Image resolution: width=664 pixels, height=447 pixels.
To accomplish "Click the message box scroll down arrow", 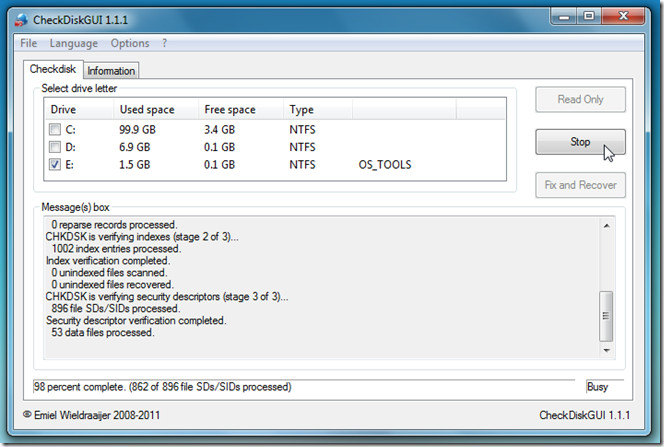I will (606, 350).
